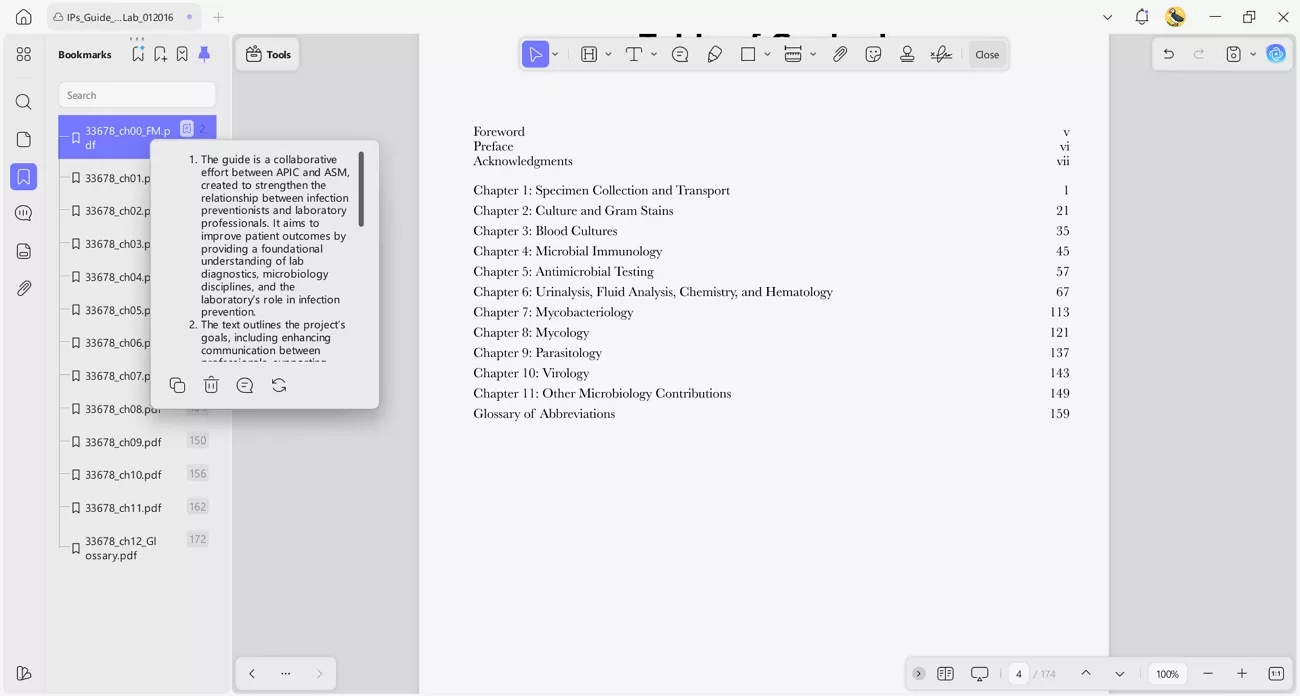Click the add bookmark icon
This screenshot has height=696, width=1300.
point(160,54)
